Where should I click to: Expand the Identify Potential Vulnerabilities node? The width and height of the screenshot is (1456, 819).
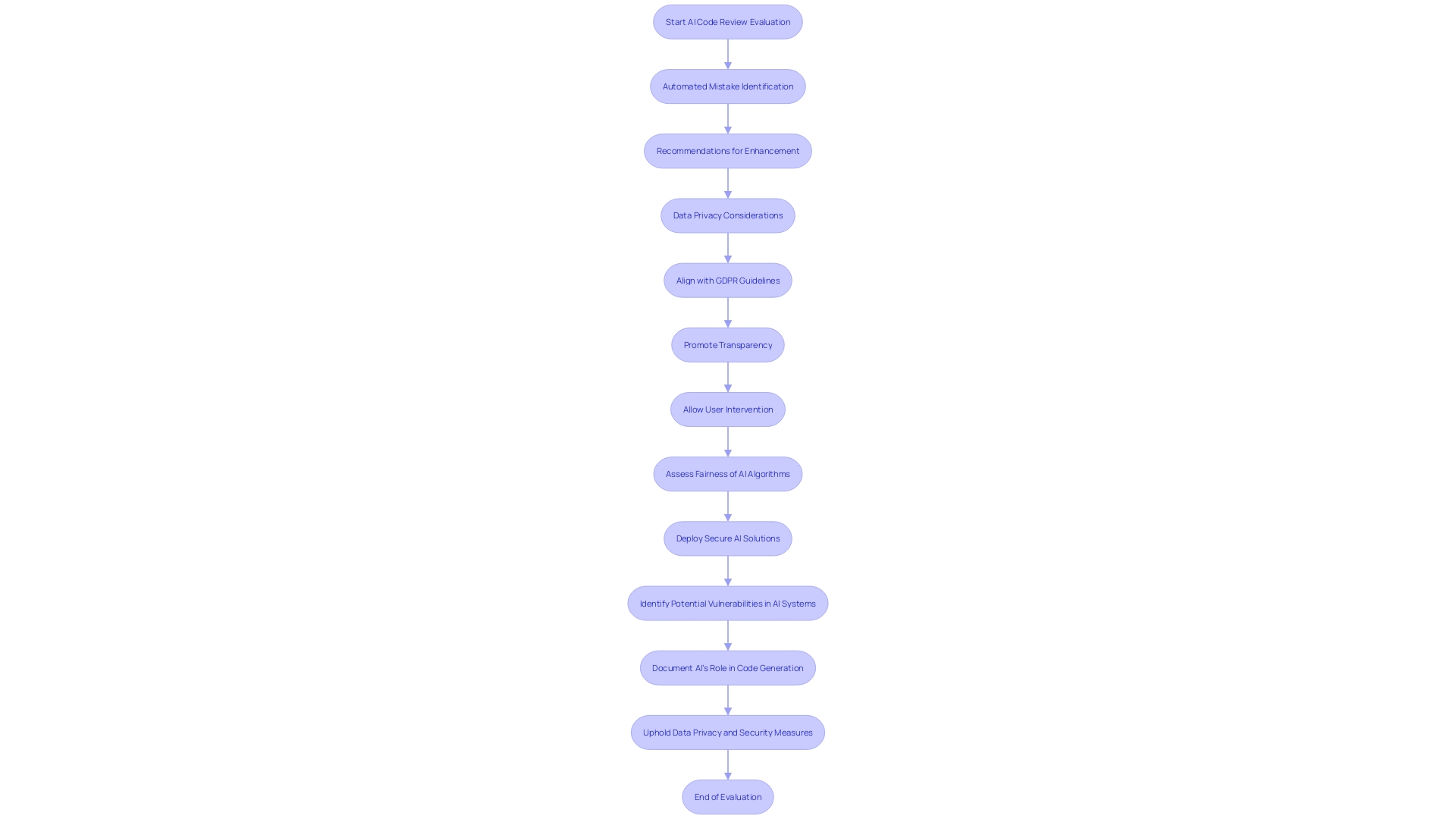coord(728,602)
